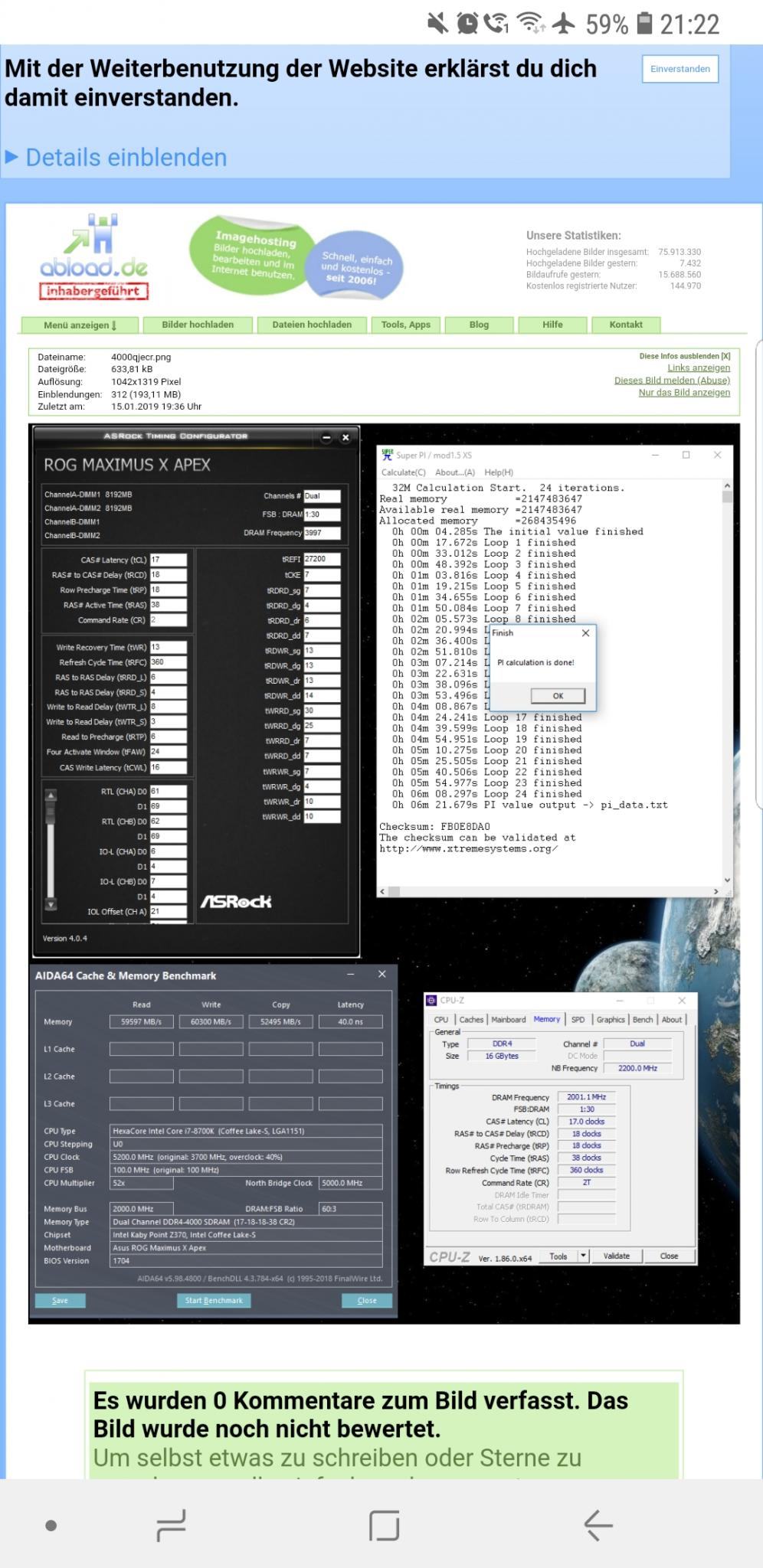Viewport: 763px width, 1568px height.
Task: Click the blue 'Schnell, einfach und kostenlos' bubble
Action: click(356, 266)
